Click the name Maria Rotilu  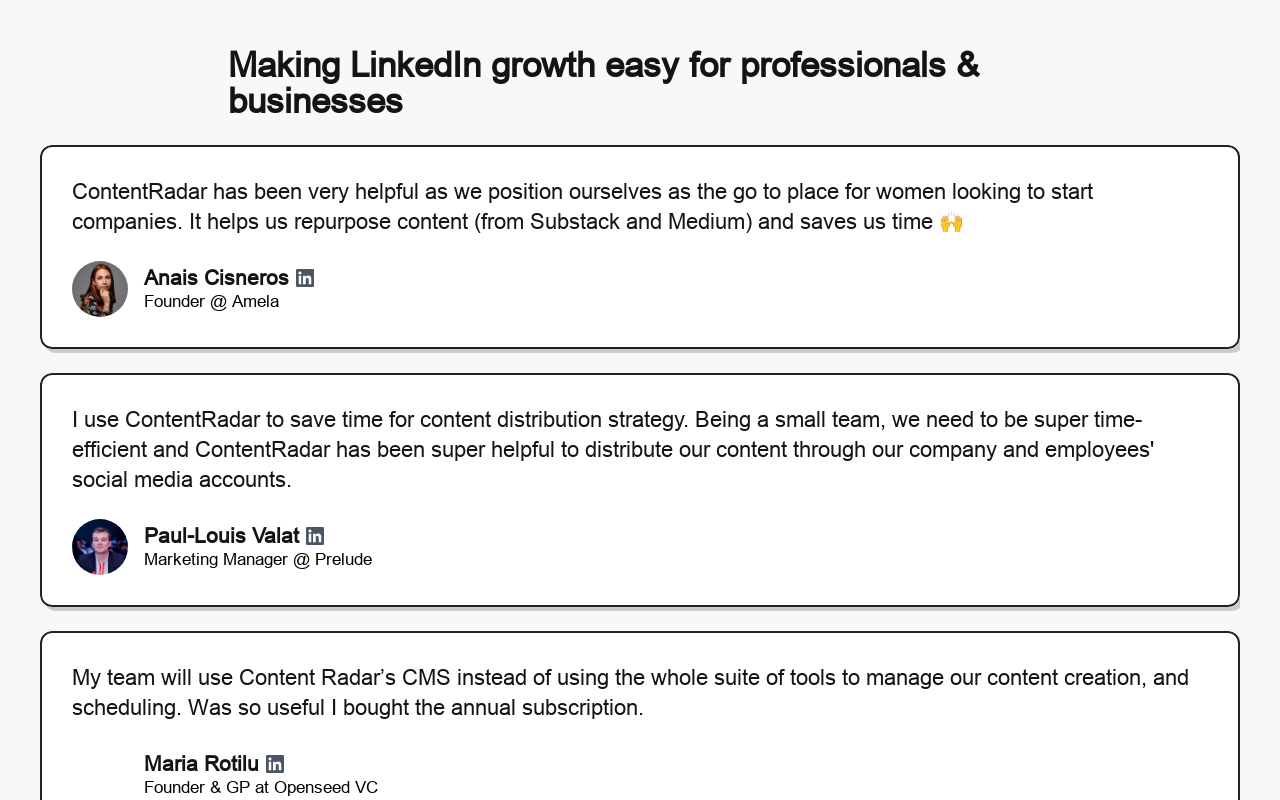[x=201, y=764]
